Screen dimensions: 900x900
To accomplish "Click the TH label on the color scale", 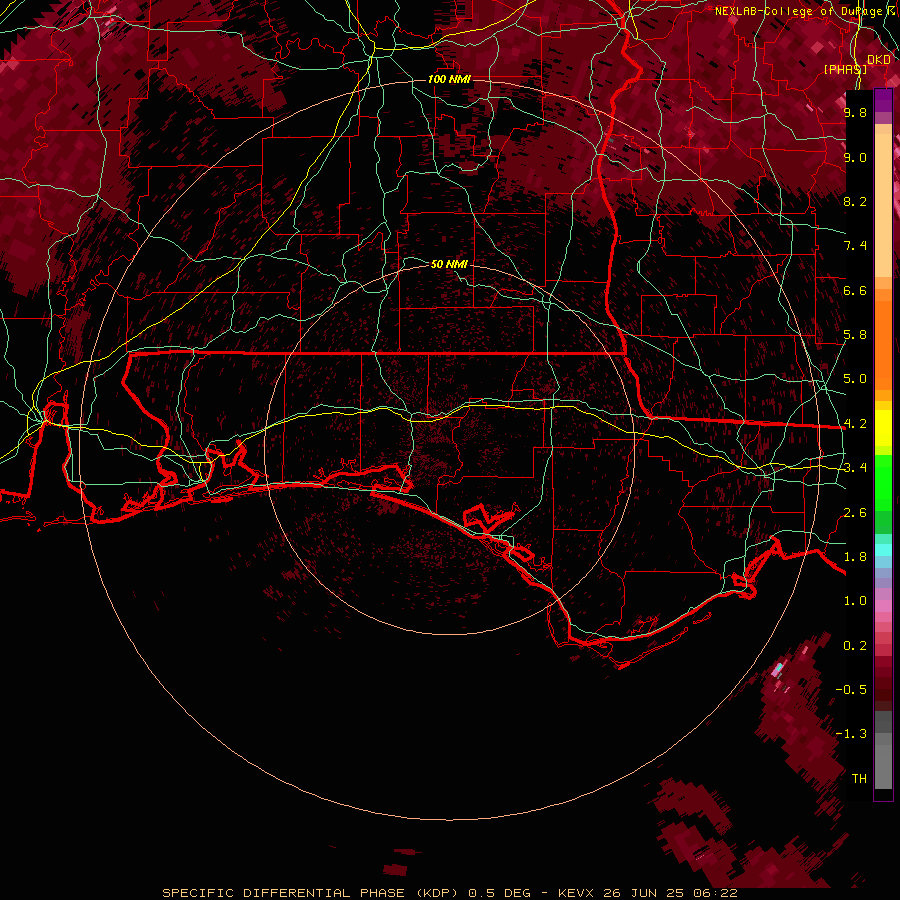I will [x=859, y=779].
